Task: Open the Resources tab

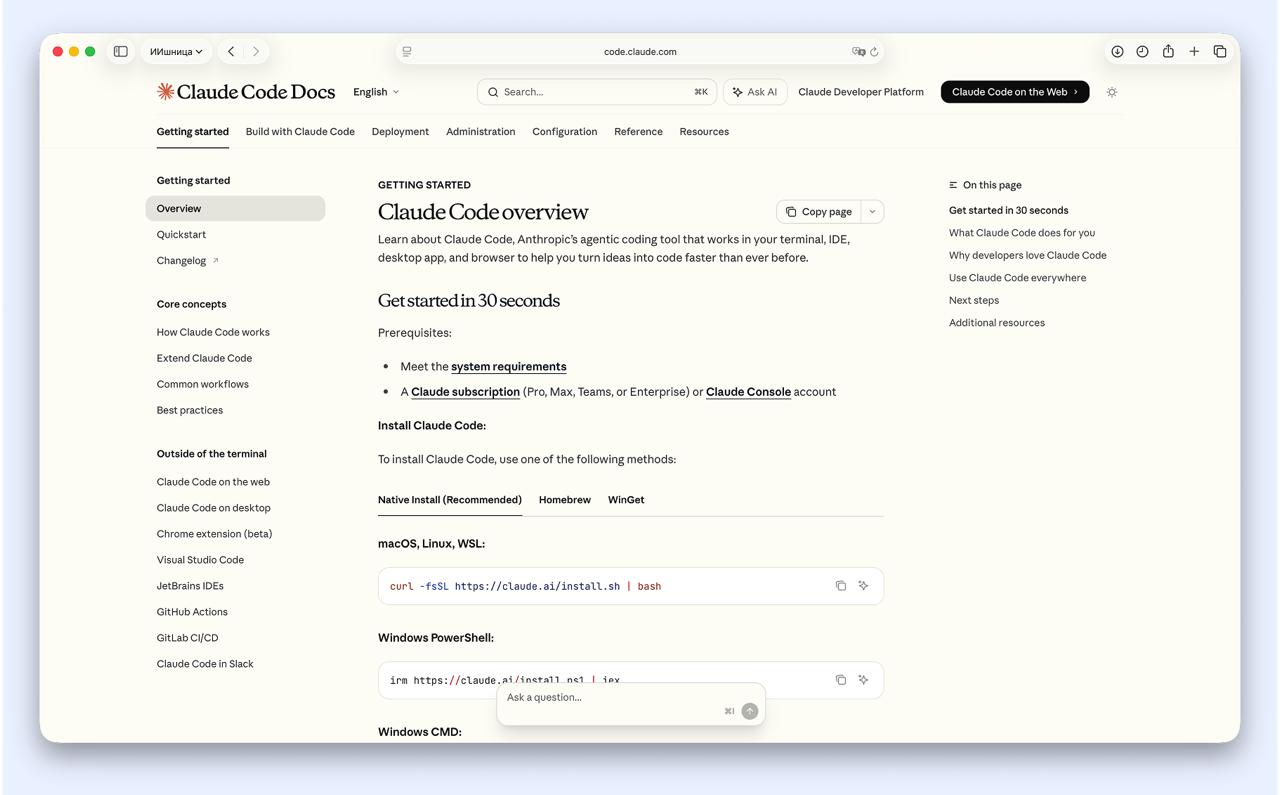Action: click(x=704, y=132)
